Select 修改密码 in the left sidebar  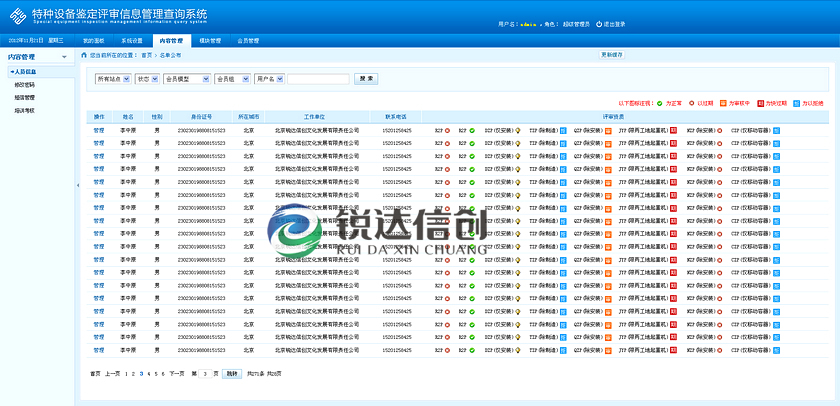25,85
